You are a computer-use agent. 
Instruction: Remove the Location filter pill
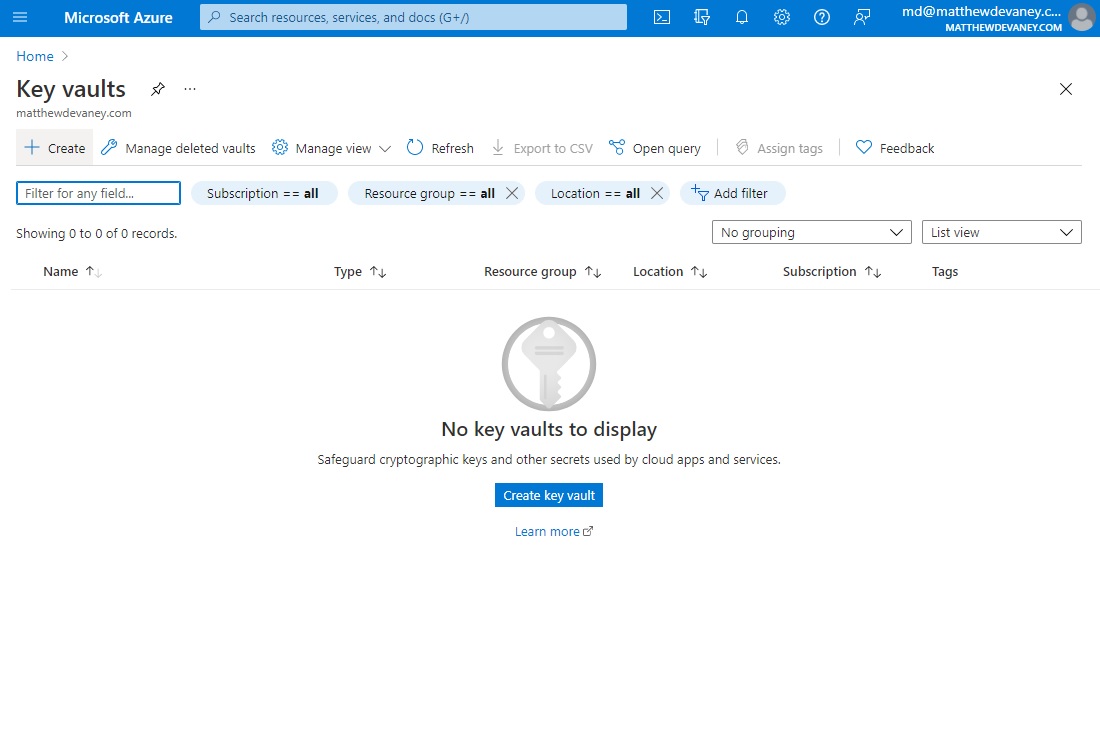[657, 193]
